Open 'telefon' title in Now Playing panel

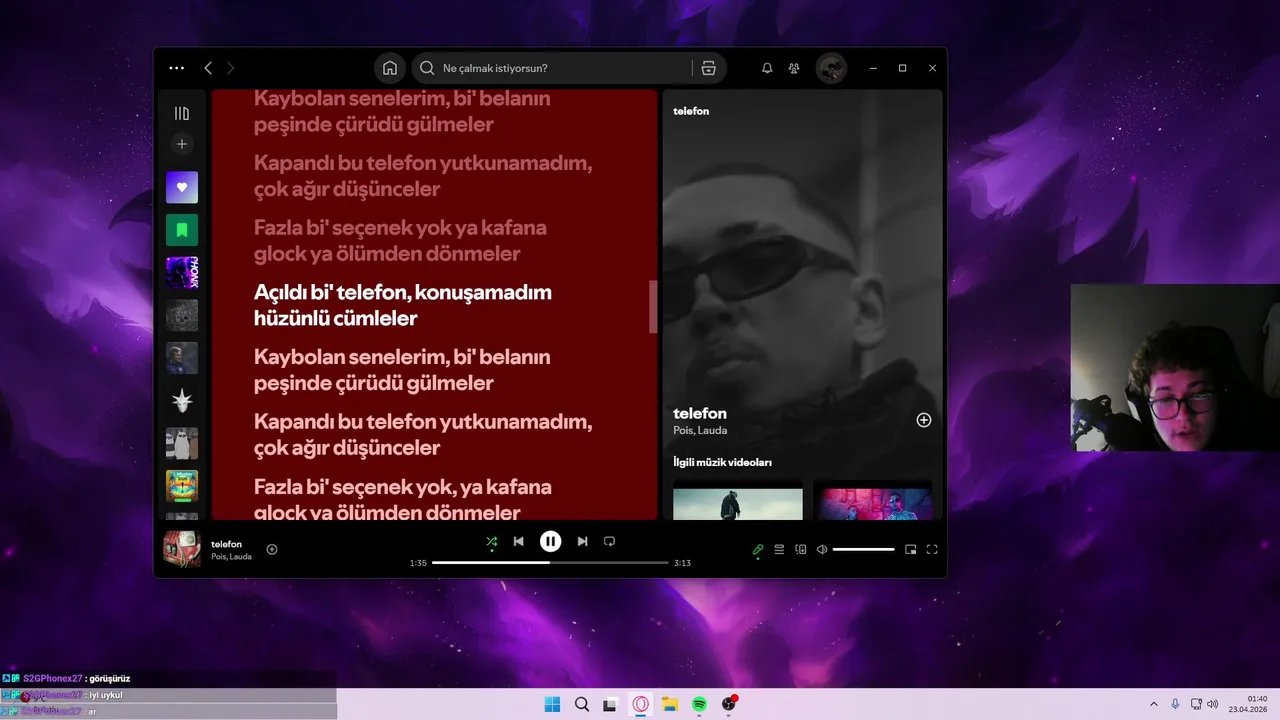point(700,413)
